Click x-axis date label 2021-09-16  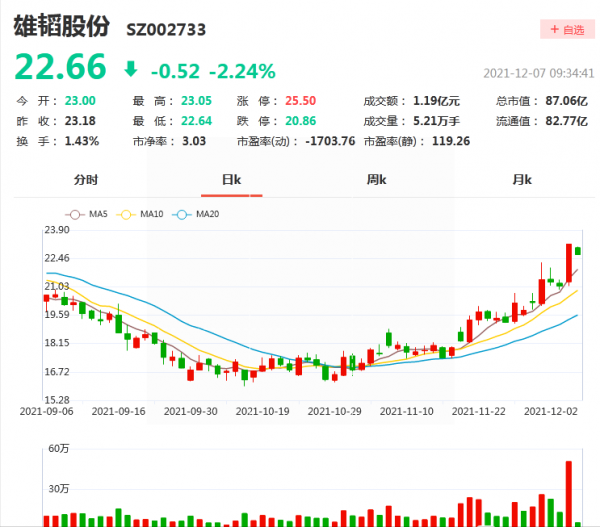coord(118,411)
